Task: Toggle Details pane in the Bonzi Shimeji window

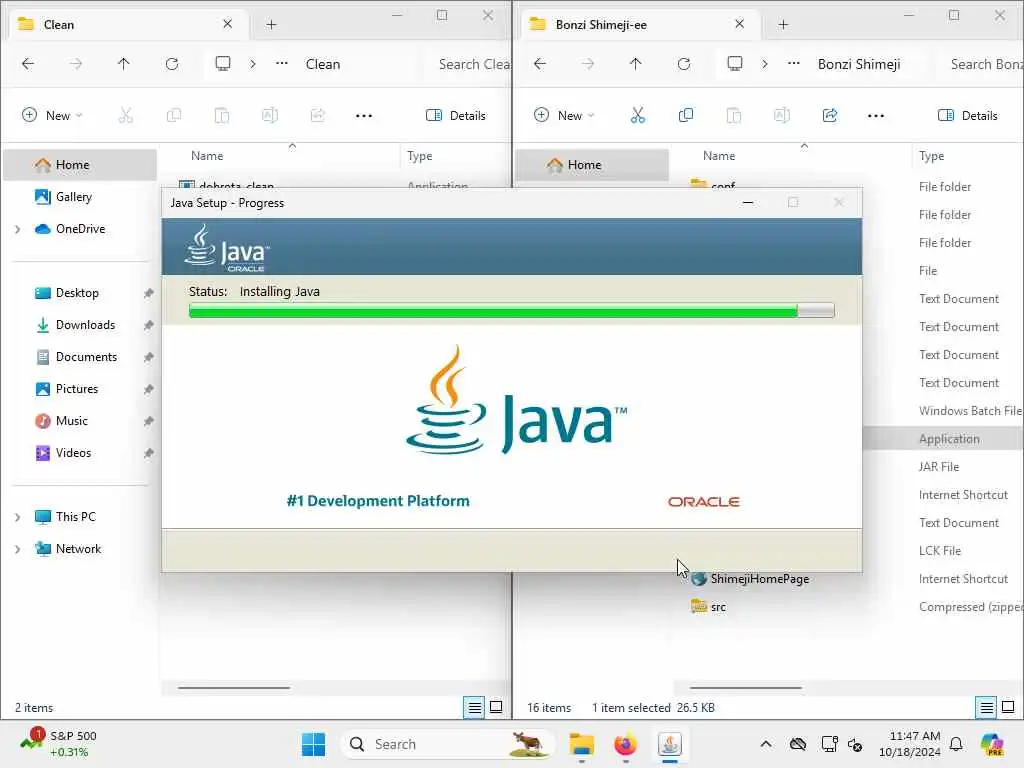Action: (x=968, y=116)
